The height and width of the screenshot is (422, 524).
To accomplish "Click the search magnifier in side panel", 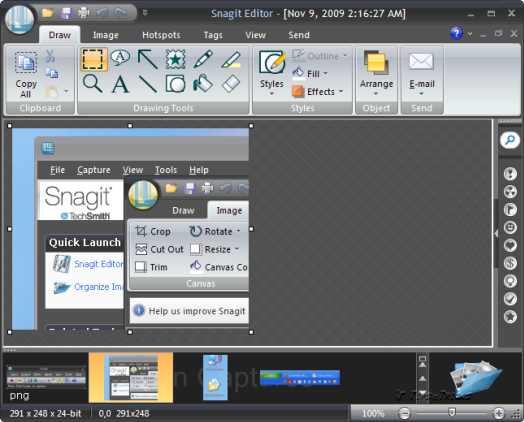I will click(x=510, y=140).
